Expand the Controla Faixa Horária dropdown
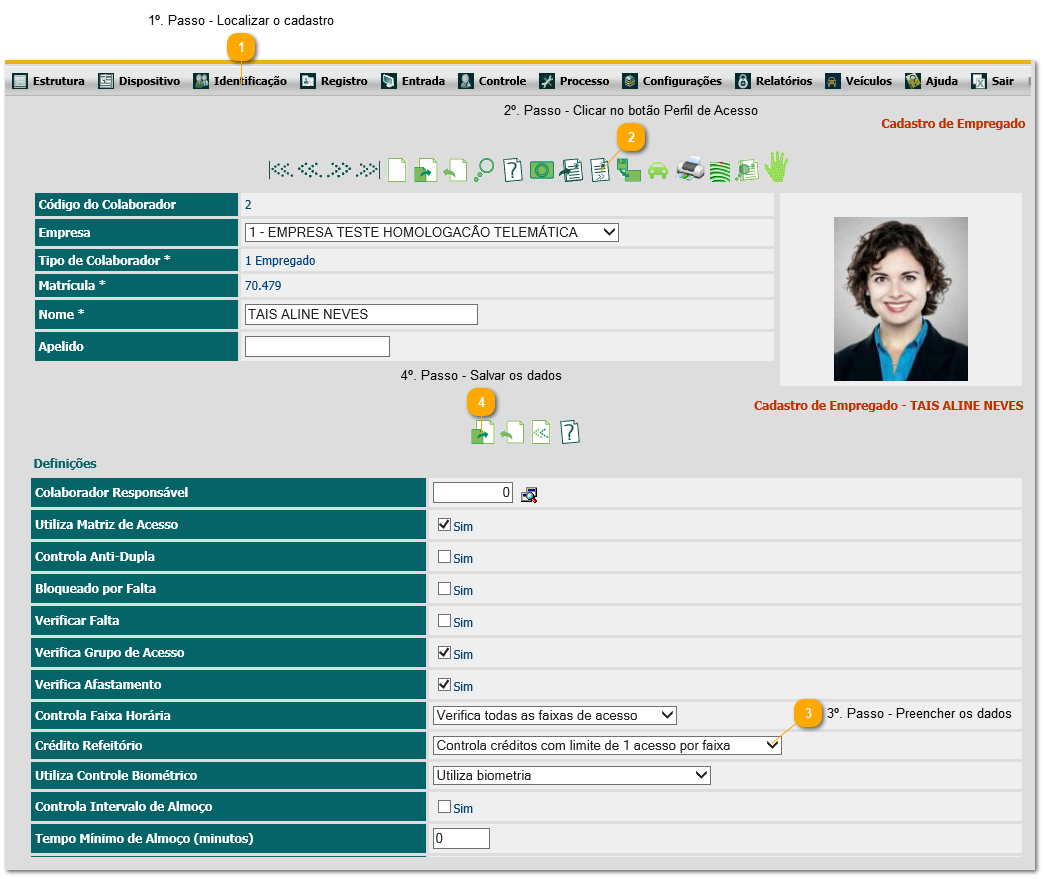The height and width of the screenshot is (879, 1044). (x=555, y=715)
